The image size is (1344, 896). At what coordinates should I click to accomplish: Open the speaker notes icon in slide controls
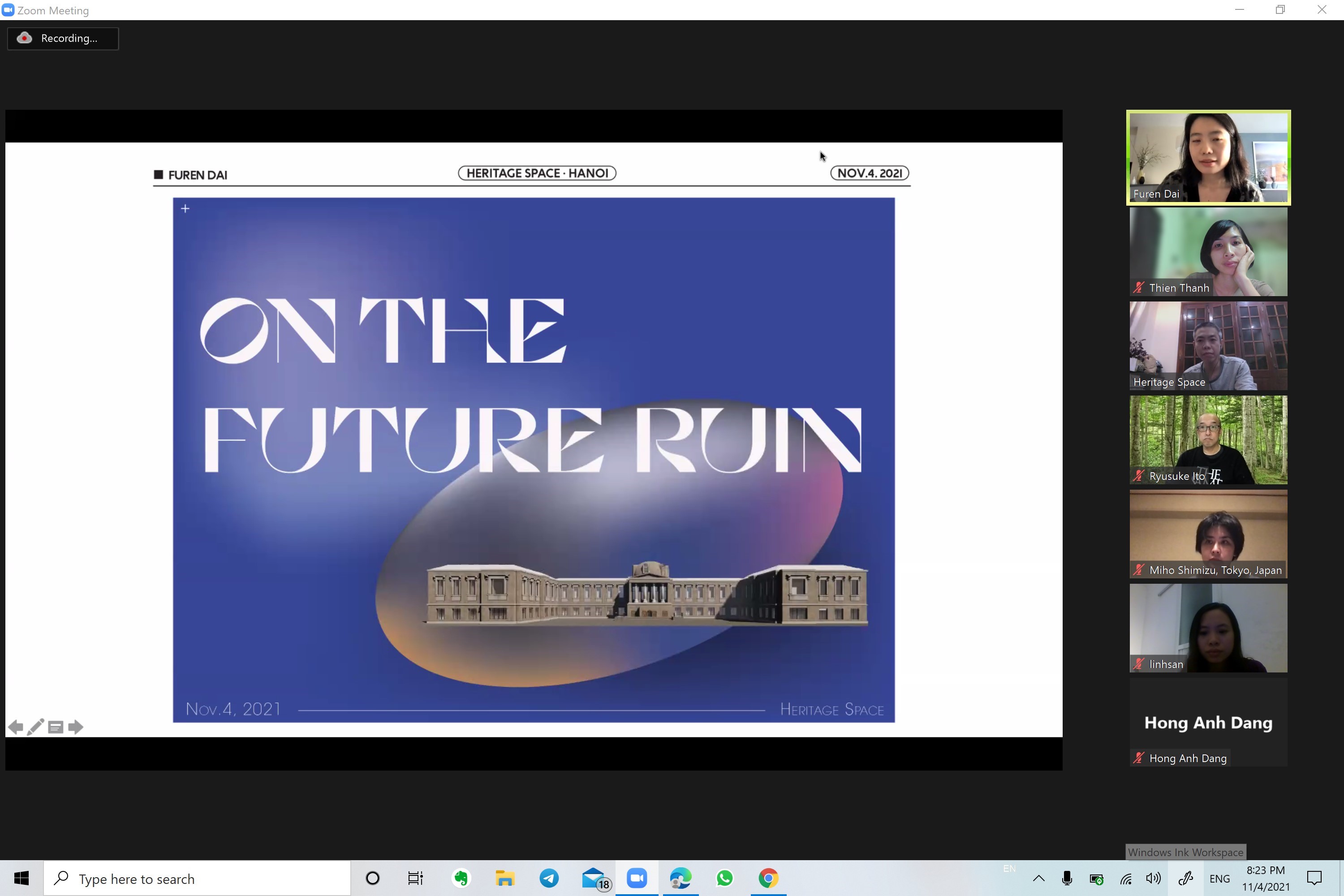[x=56, y=727]
